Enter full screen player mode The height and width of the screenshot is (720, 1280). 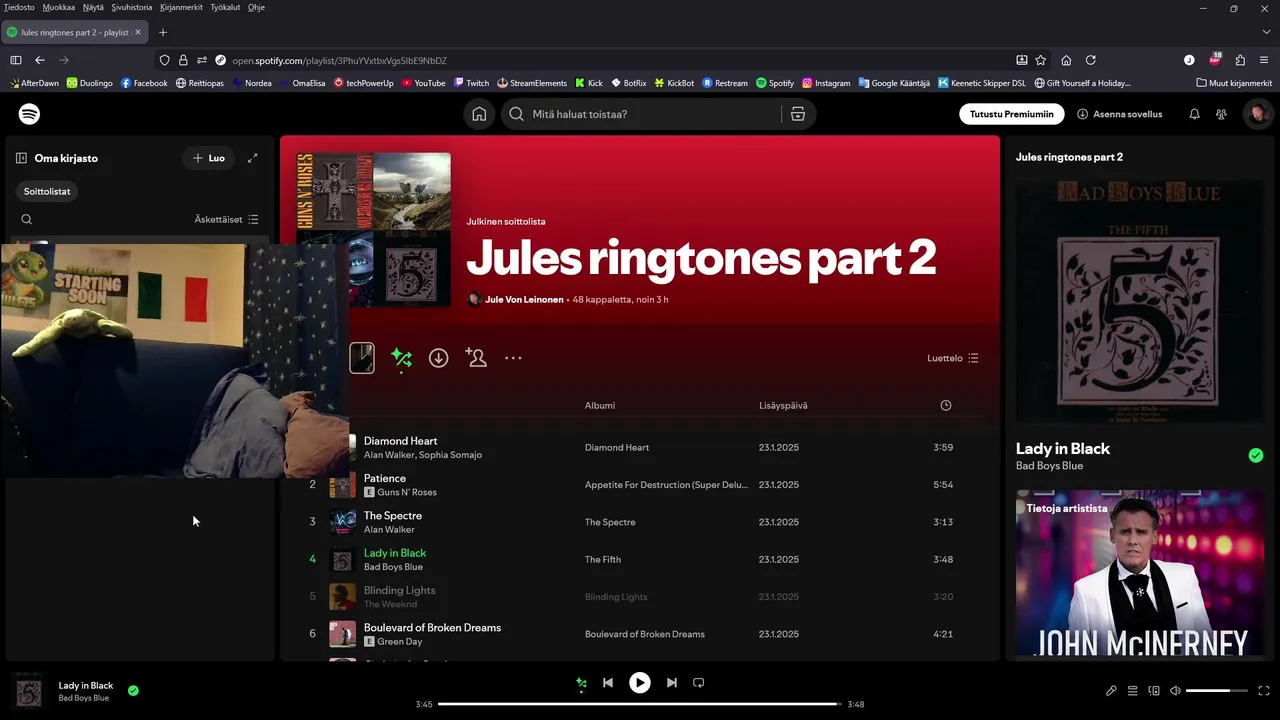[x=1264, y=691]
